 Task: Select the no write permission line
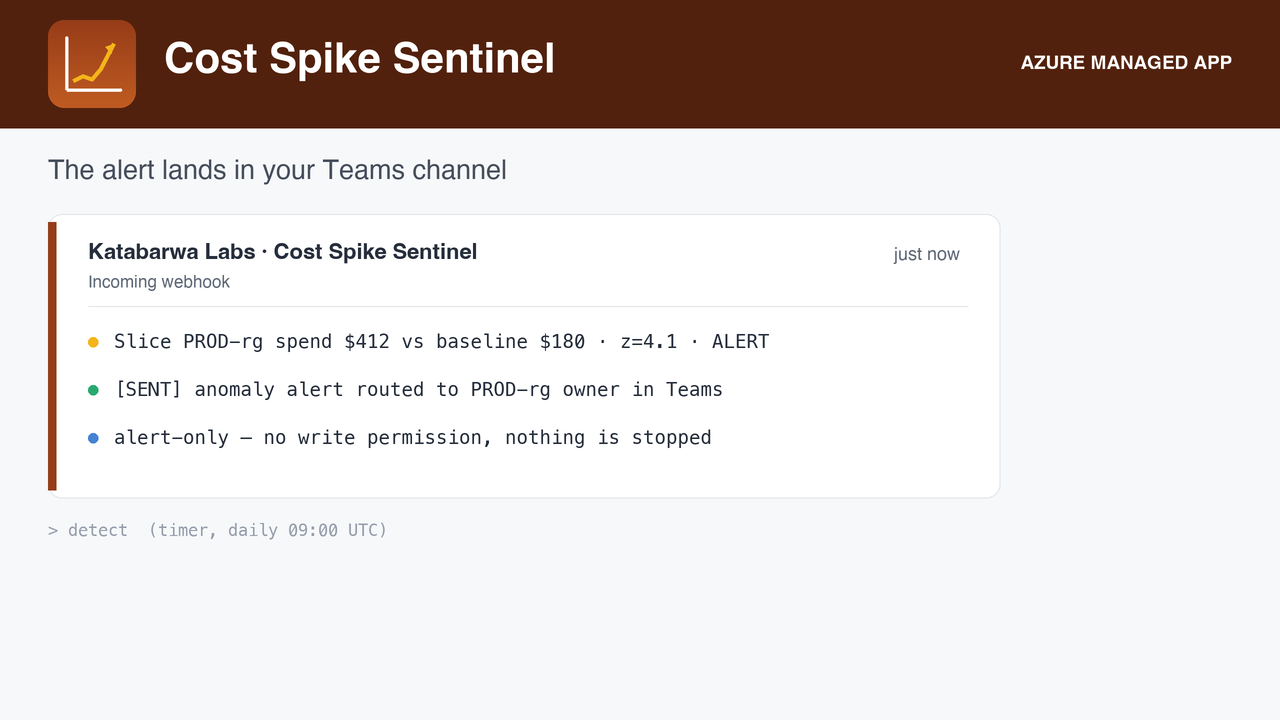coord(413,438)
